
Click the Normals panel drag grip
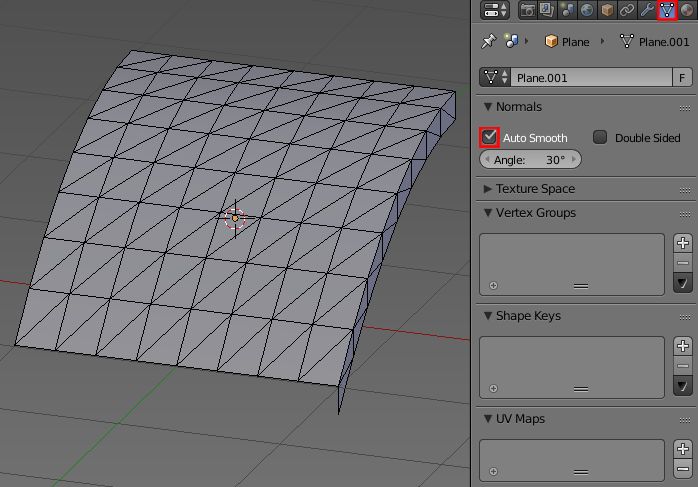(685, 108)
